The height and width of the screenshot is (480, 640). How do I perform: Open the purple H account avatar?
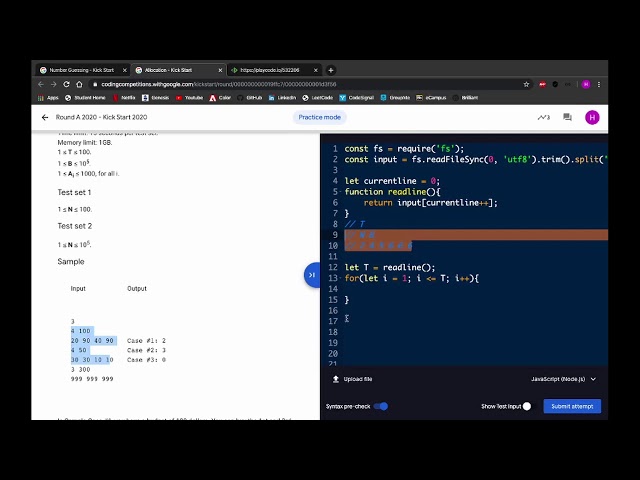tap(592, 117)
